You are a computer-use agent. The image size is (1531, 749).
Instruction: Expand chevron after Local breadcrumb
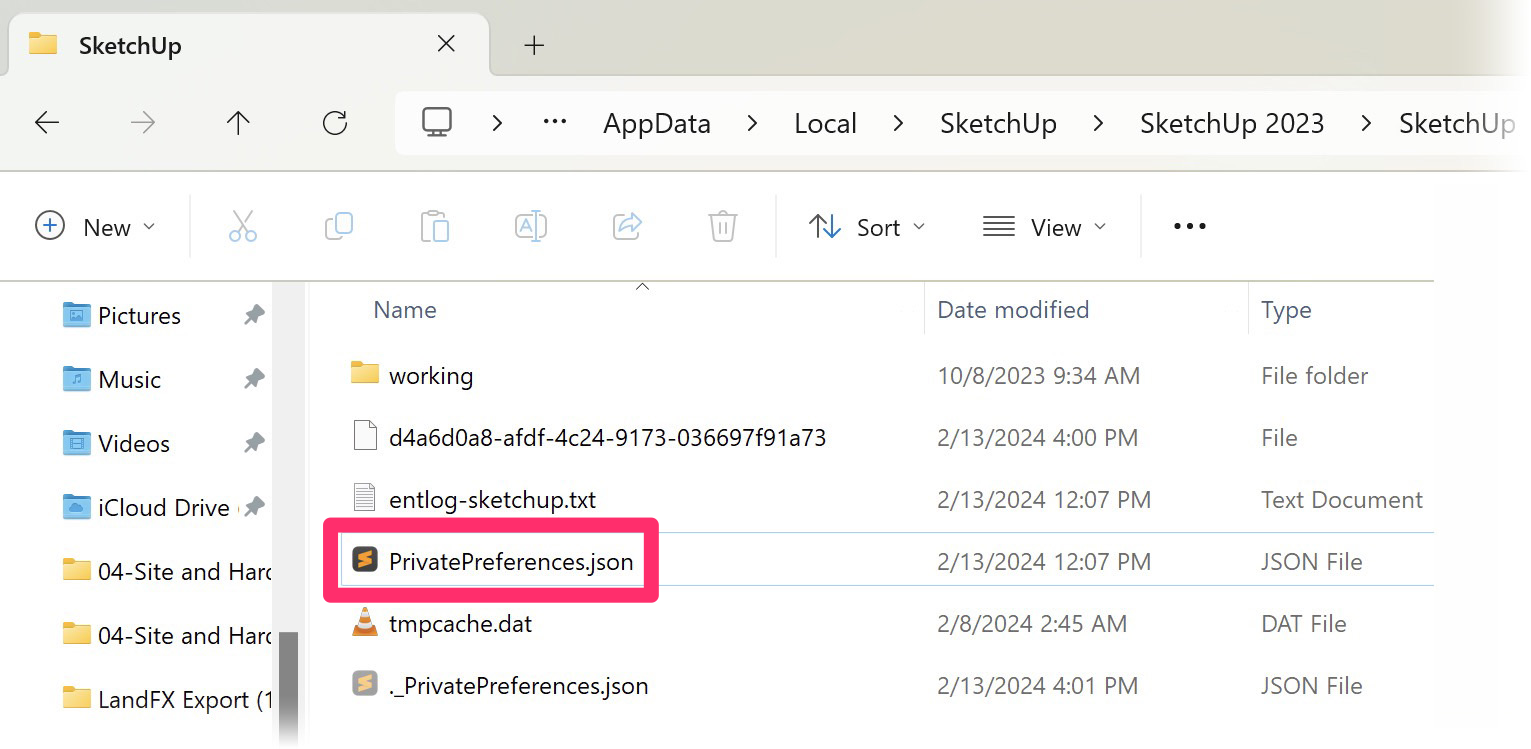pos(898,123)
